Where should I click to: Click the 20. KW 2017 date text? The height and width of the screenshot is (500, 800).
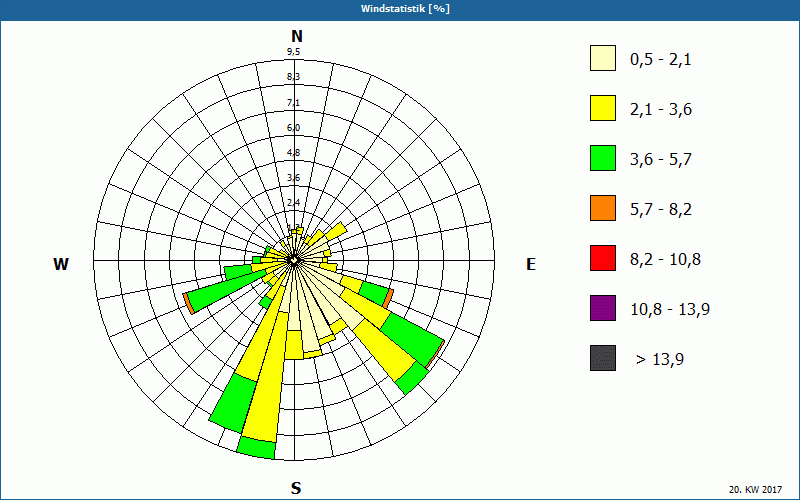(755, 489)
